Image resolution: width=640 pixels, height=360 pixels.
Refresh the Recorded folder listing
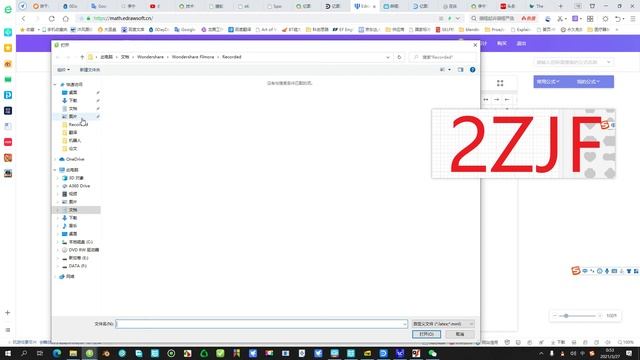pyautogui.click(x=399, y=57)
